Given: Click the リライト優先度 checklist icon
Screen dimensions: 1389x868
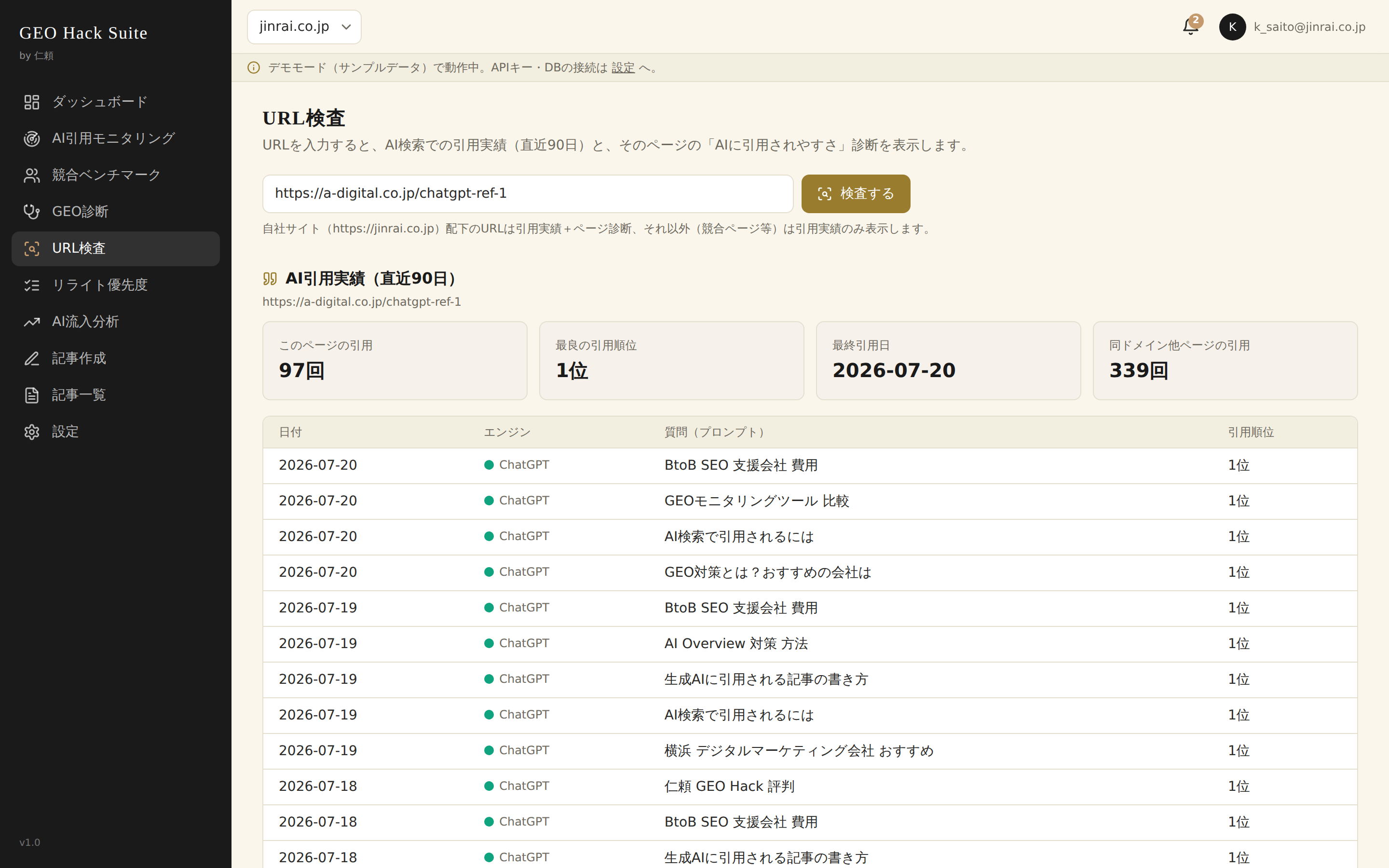Looking at the screenshot, I should click(x=31, y=285).
